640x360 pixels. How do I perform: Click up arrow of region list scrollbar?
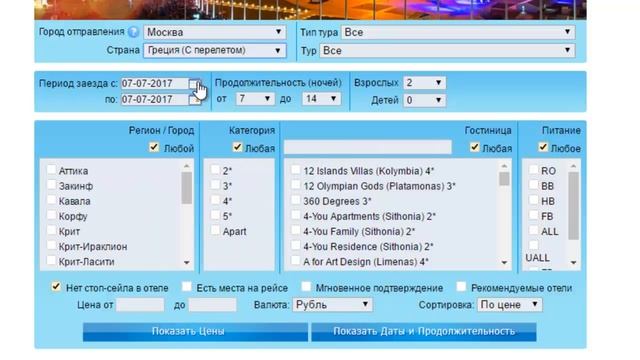(187, 166)
